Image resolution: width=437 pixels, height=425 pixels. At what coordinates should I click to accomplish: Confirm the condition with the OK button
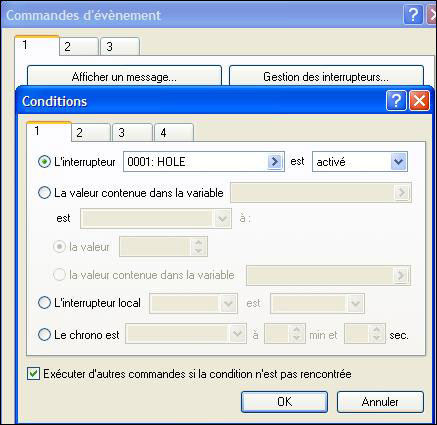coord(284,402)
